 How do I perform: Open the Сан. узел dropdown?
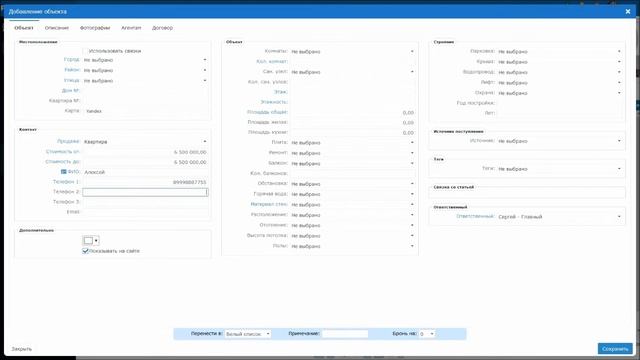(353, 72)
